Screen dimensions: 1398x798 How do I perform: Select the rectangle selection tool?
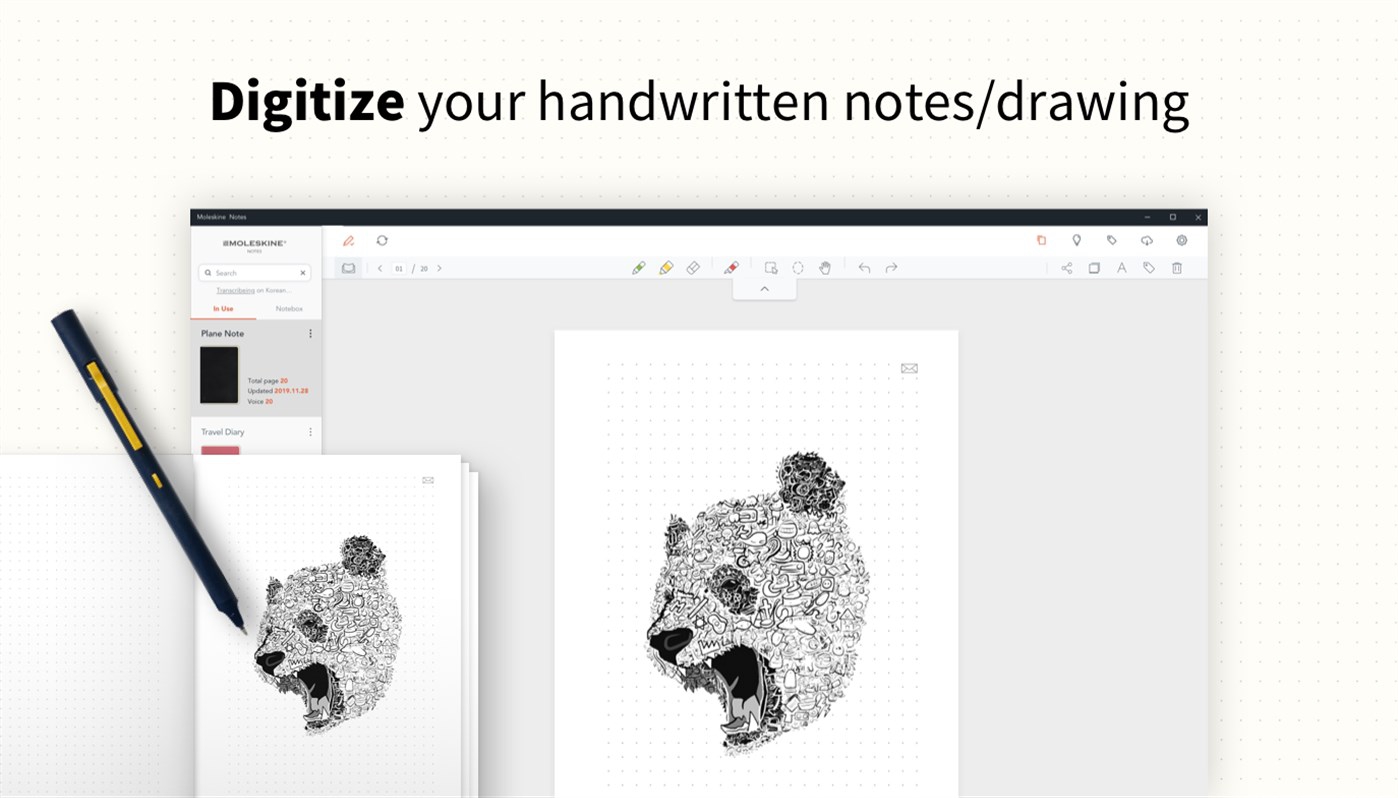point(771,268)
